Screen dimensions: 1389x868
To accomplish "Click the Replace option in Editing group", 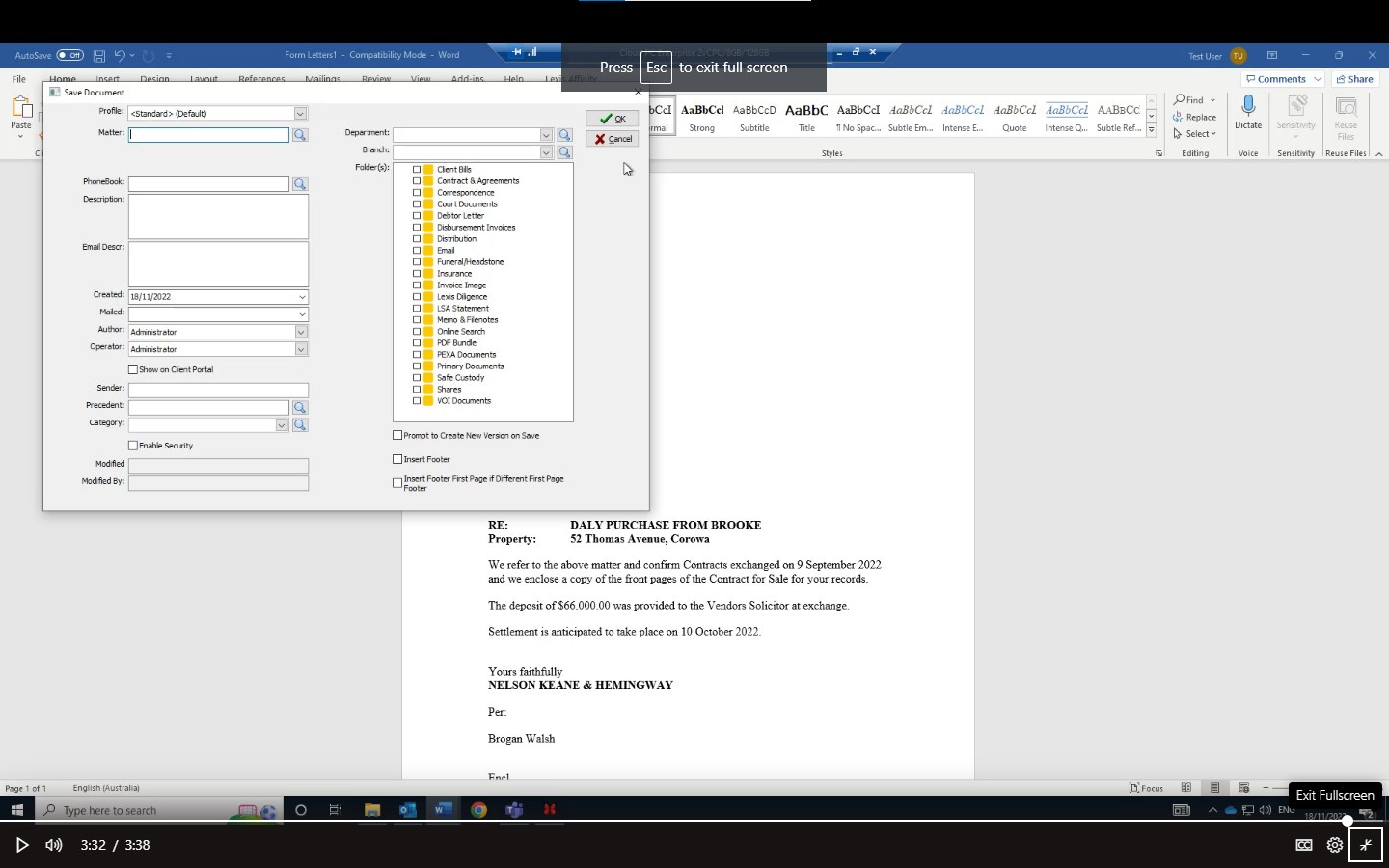I will pos(1195,118).
